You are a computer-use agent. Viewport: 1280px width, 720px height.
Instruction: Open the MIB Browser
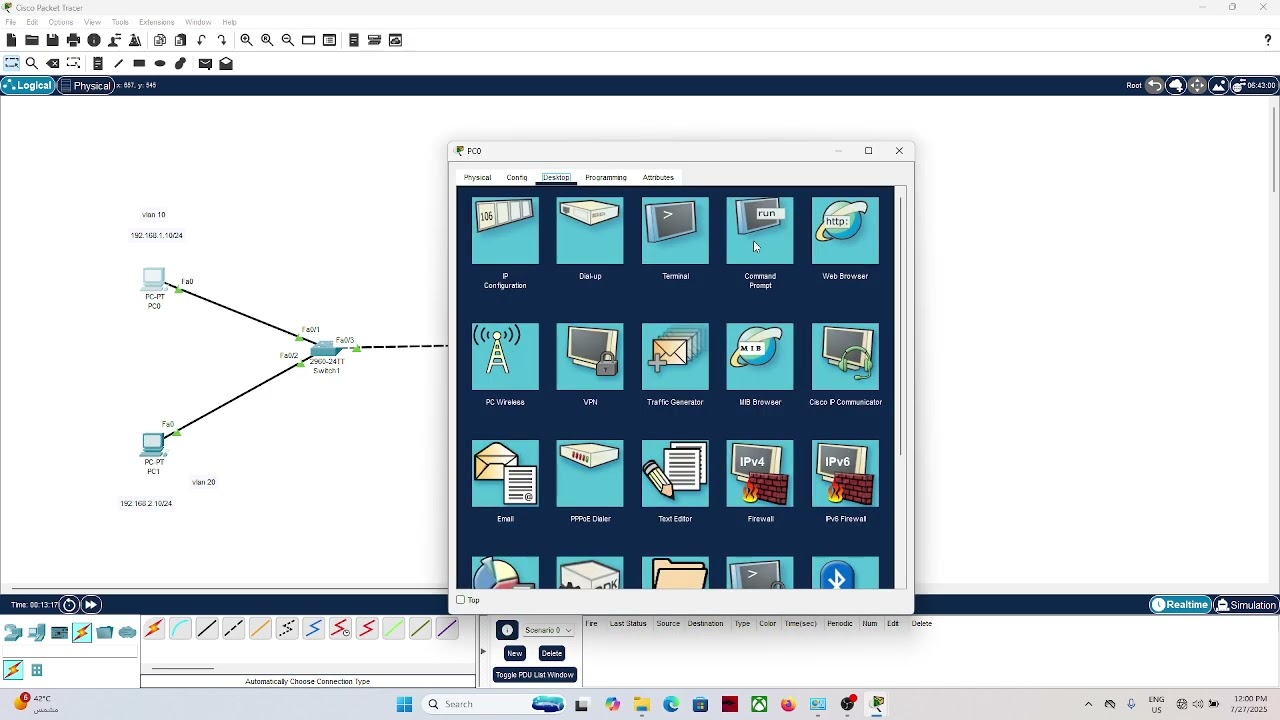pos(760,357)
